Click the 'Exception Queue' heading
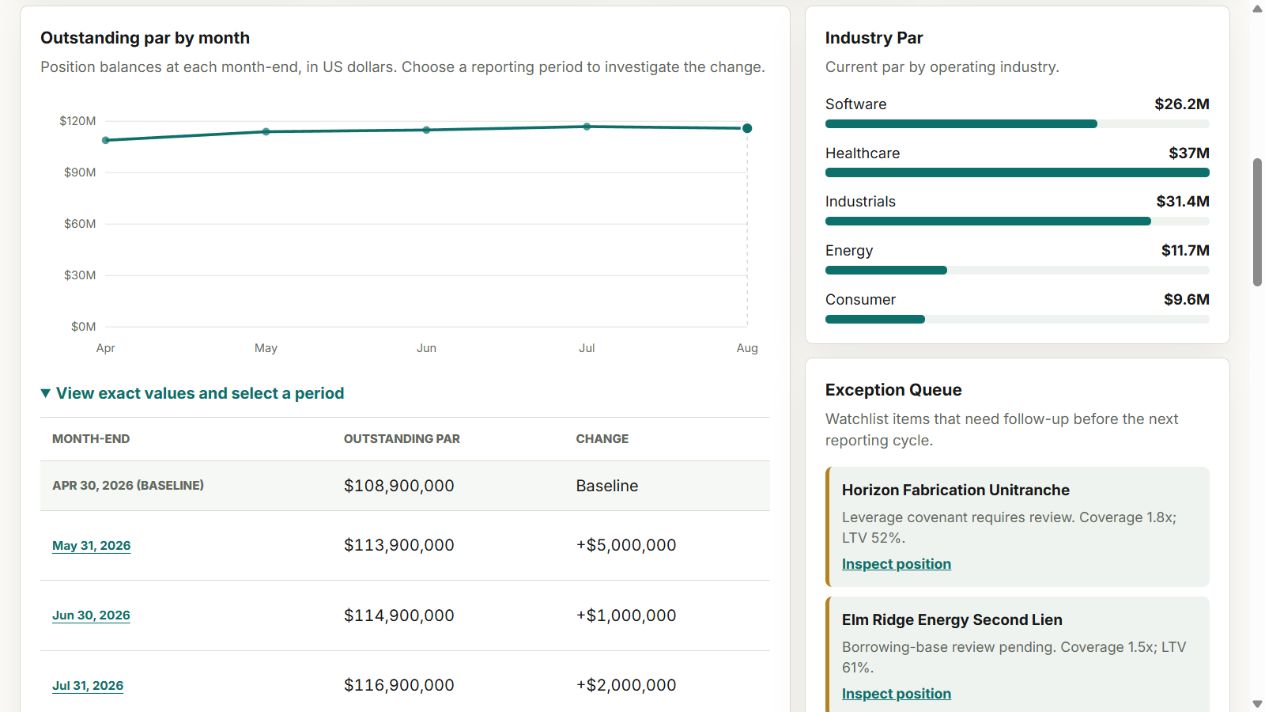 coord(893,390)
